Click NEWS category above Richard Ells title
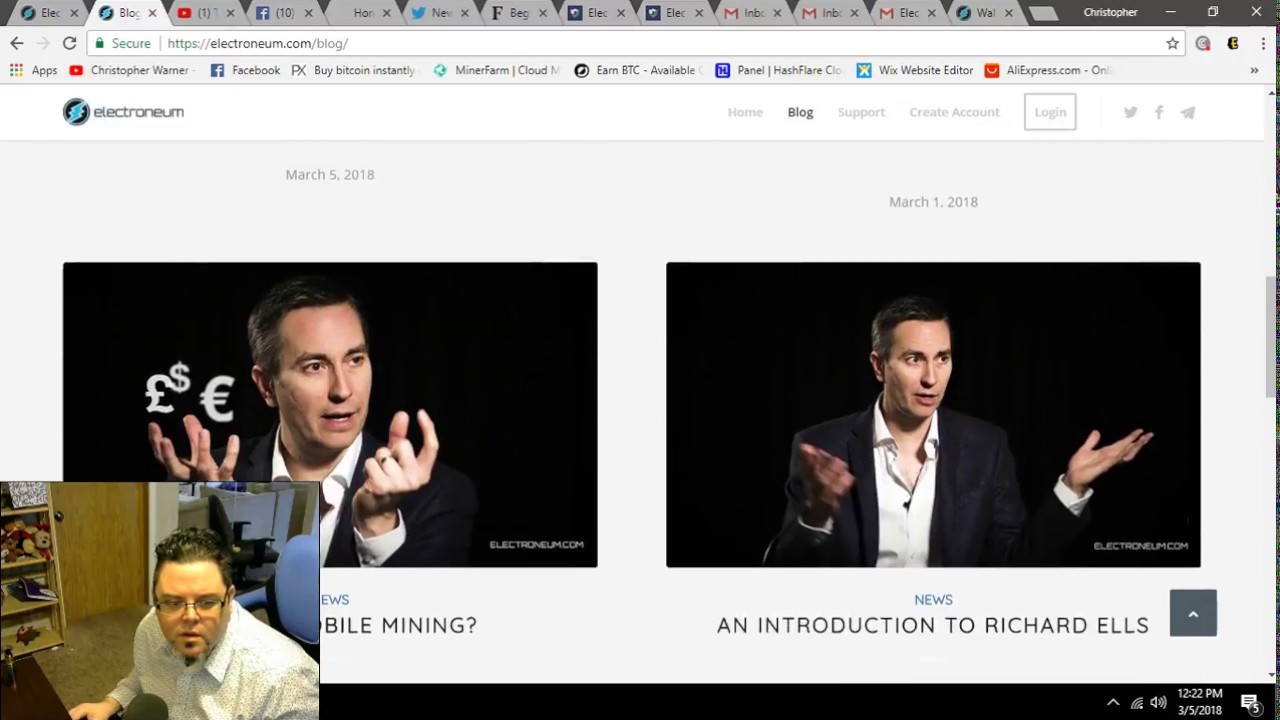The image size is (1280, 720). tap(933, 600)
